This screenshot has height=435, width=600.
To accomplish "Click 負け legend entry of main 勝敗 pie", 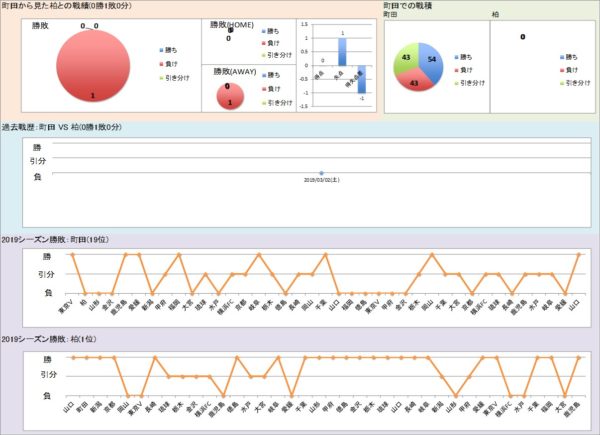I will point(168,64).
